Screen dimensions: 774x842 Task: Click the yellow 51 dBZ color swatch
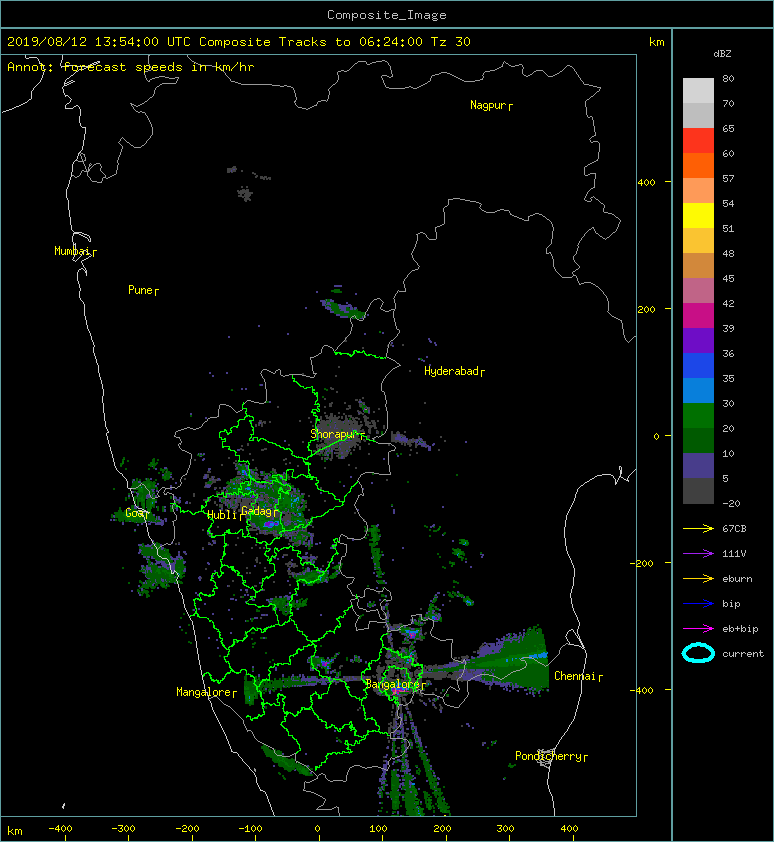coord(698,215)
